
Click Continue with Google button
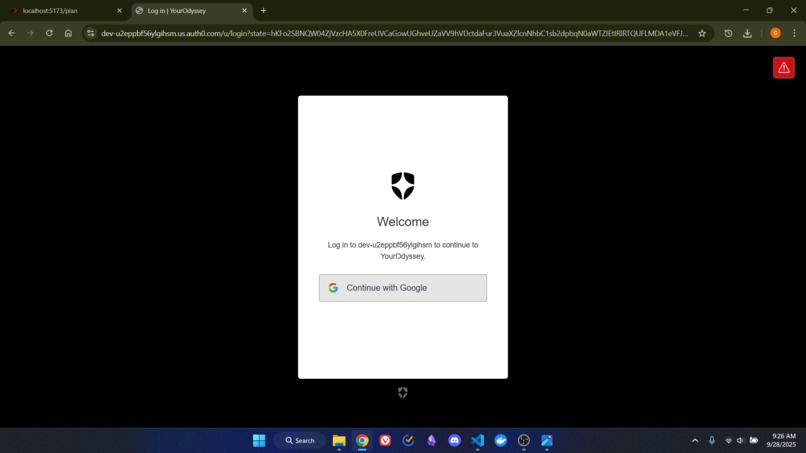click(402, 288)
